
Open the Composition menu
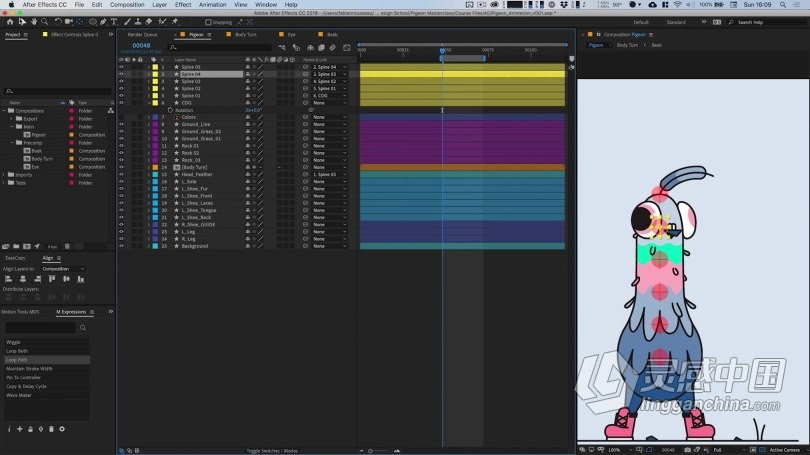pos(127,4)
